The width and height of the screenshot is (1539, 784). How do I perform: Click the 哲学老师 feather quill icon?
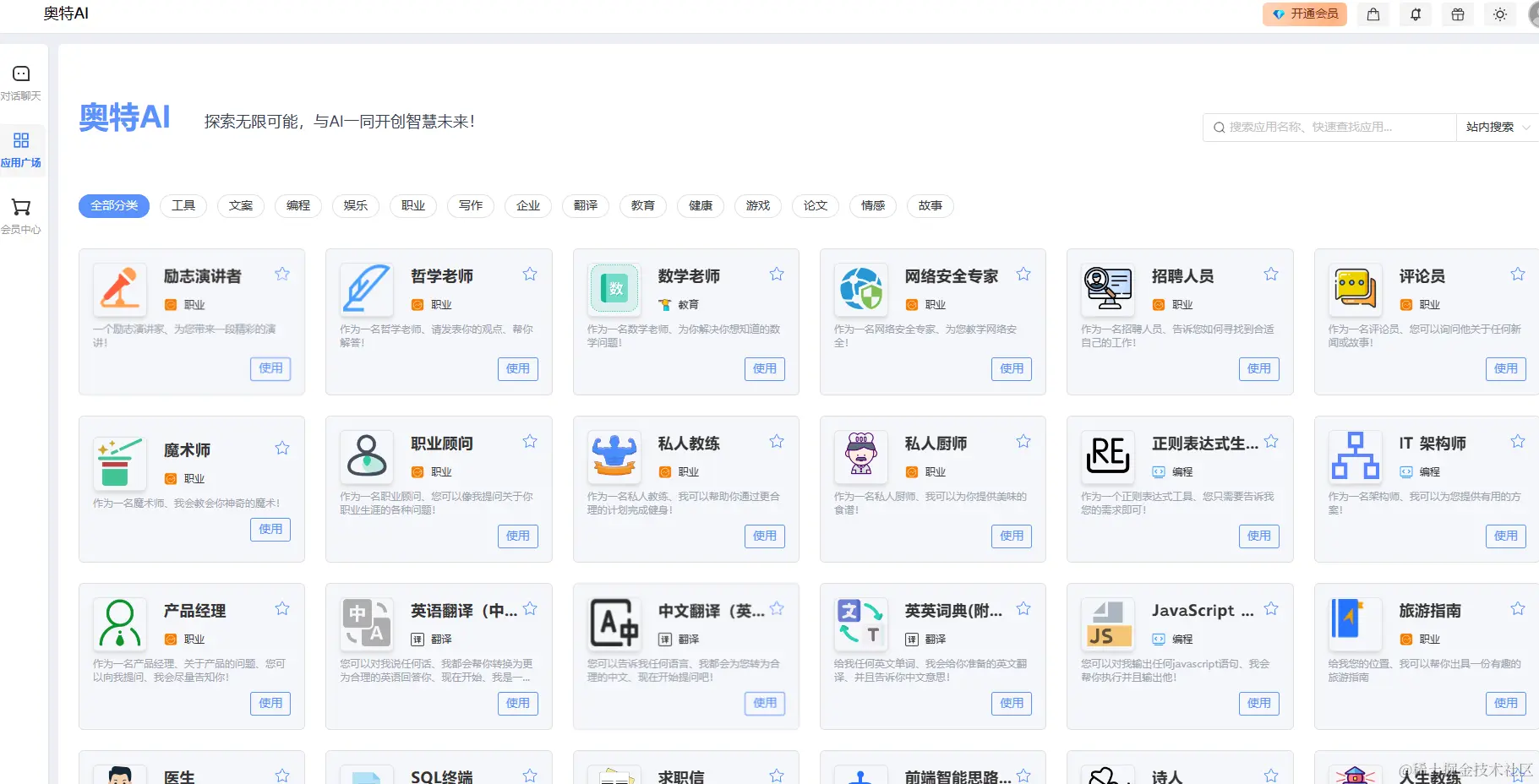[368, 289]
